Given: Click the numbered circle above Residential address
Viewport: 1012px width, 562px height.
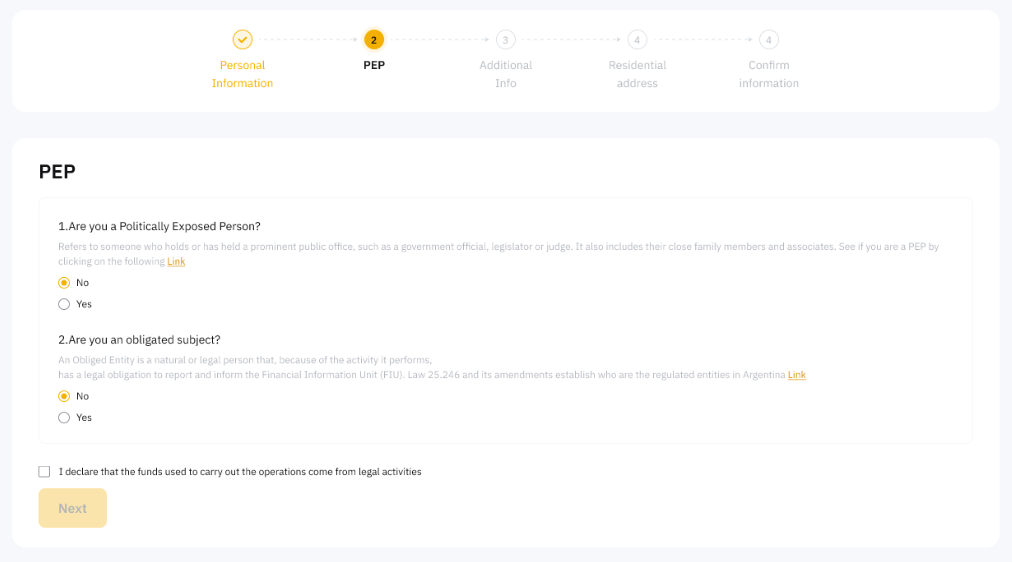Looking at the screenshot, I should (x=637, y=40).
